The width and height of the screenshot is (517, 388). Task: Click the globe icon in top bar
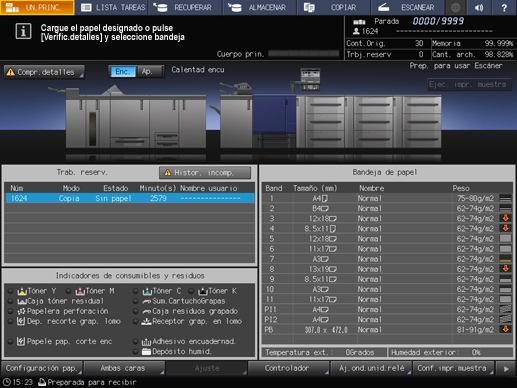[x=456, y=7]
